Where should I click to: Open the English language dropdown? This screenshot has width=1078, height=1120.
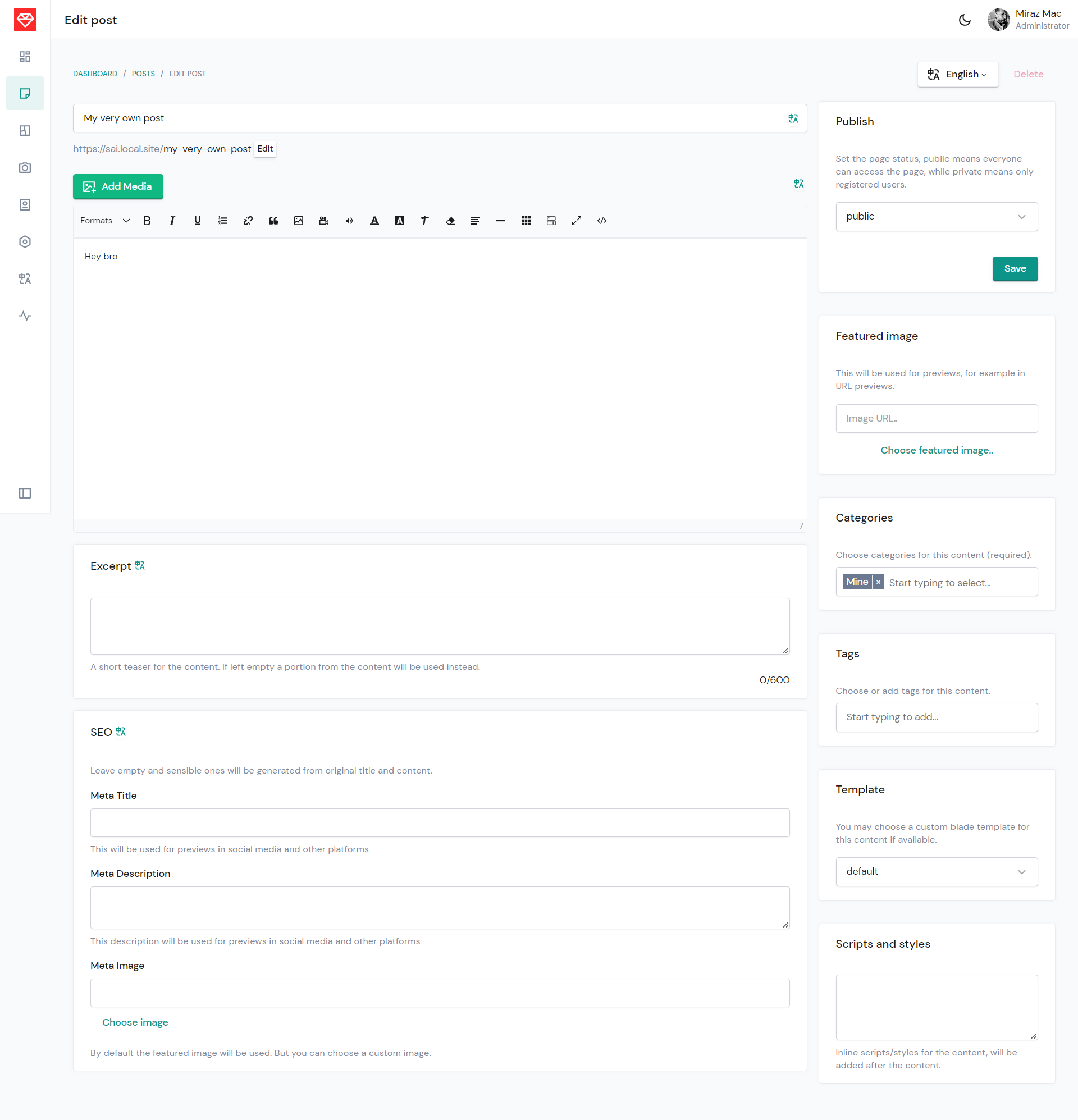tap(958, 75)
